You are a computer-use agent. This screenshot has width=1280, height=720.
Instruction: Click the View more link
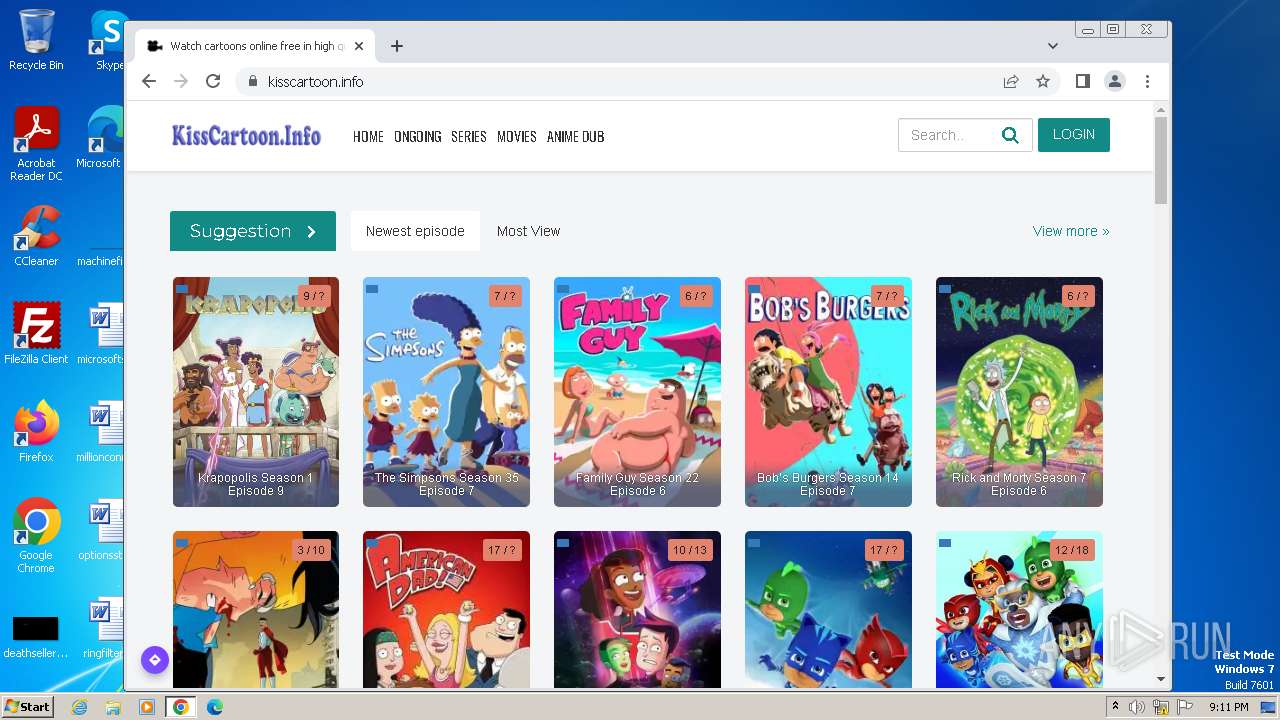[1071, 231]
